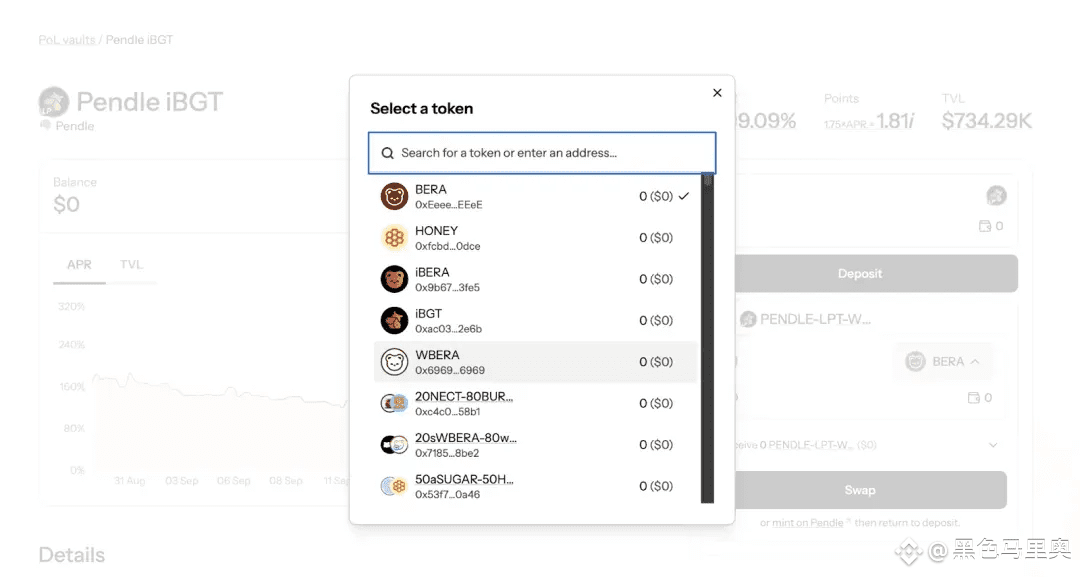Pick the 50aSUGAR-50H pair icon
Image resolution: width=1080 pixels, height=577 pixels.
click(394, 486)
